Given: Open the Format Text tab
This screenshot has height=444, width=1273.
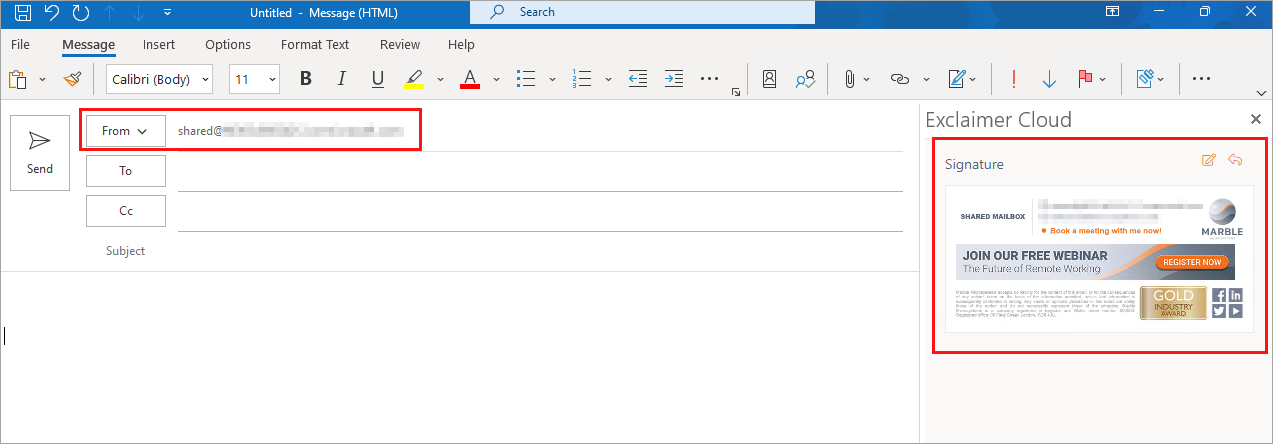Looking at the screenshot, I should pyautogui.click(x=315, y=44).
